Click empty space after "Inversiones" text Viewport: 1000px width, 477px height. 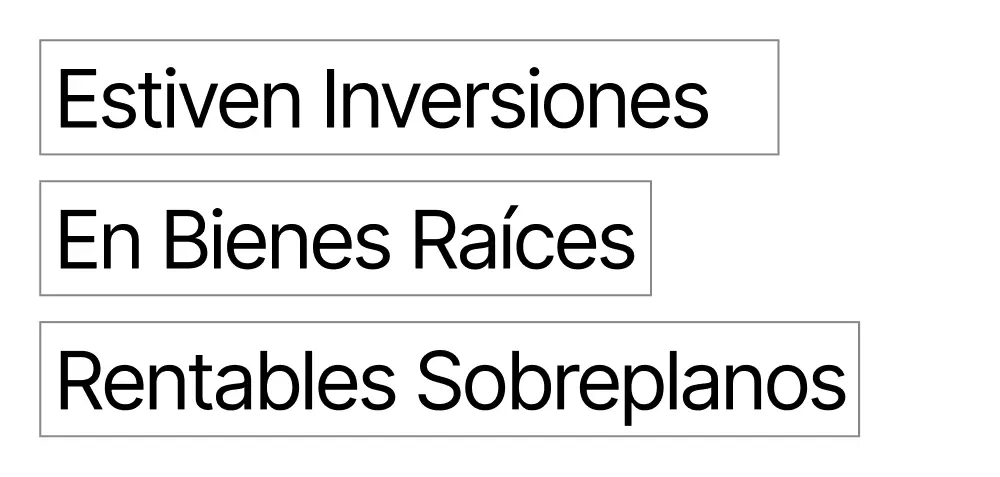pos(744,98)
